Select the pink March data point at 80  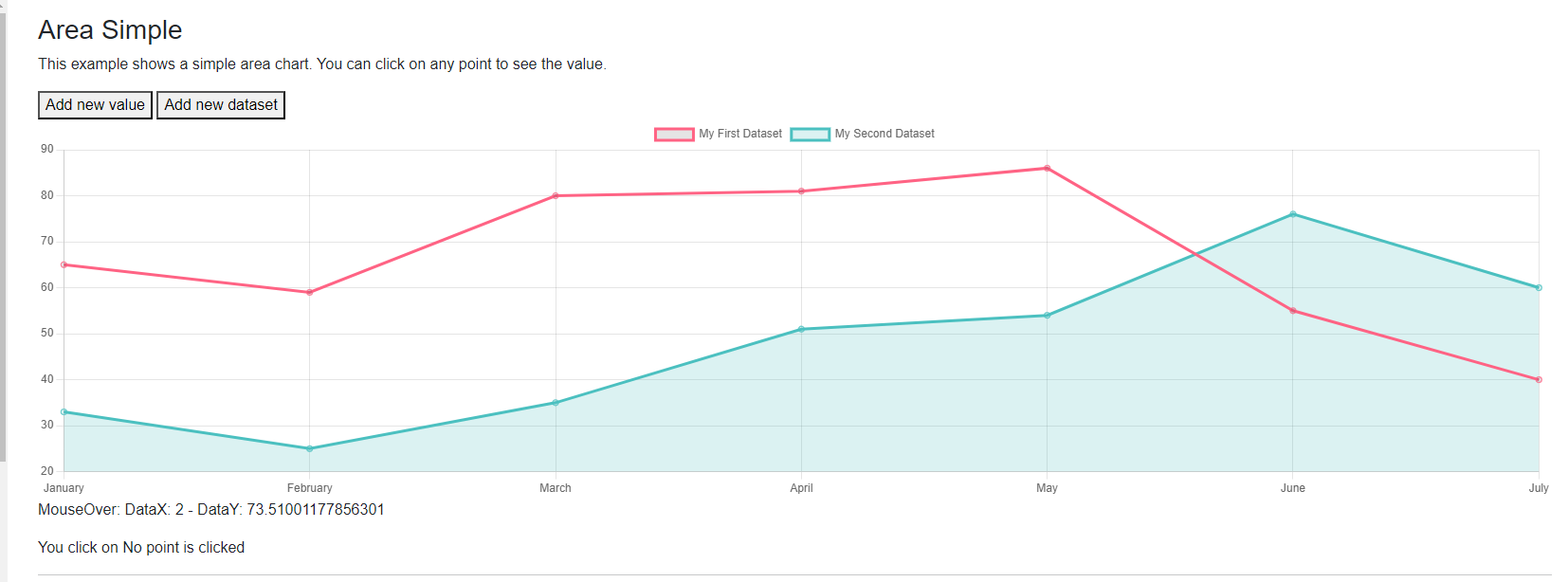click(556, 195)
